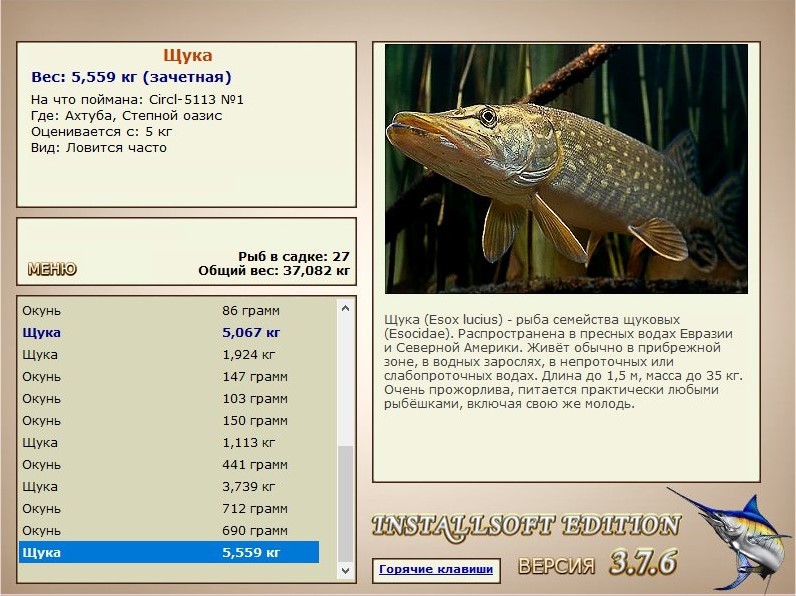Click the Щука title heading

point(187,55)
